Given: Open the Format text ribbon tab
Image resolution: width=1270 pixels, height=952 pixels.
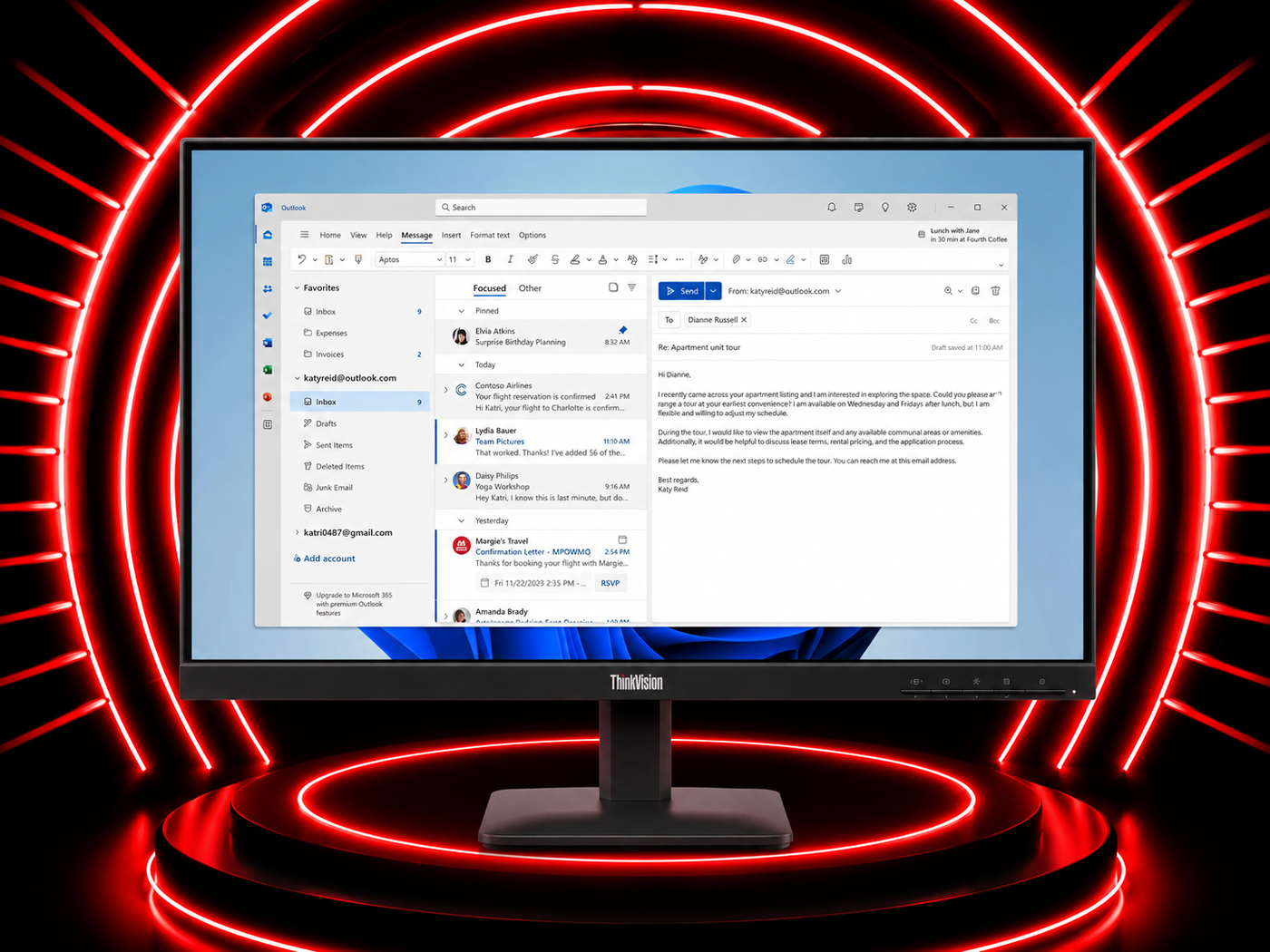Looking at the screenshot, I should [x=490, y=235].
